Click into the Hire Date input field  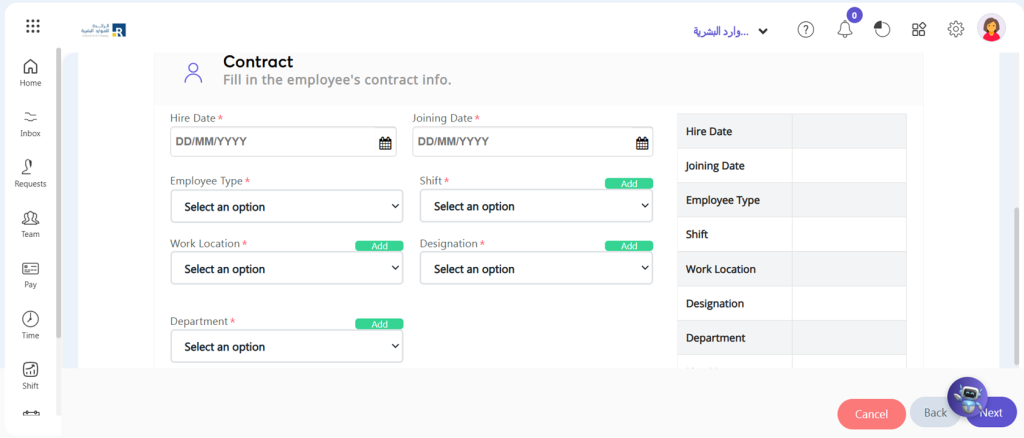point(283,142)
